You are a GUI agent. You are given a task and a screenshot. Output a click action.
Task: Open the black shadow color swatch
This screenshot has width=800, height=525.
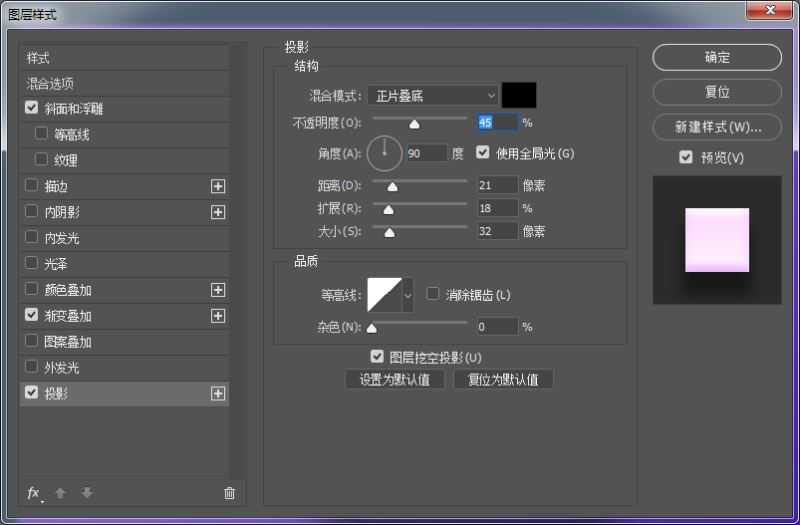point(519,95)
